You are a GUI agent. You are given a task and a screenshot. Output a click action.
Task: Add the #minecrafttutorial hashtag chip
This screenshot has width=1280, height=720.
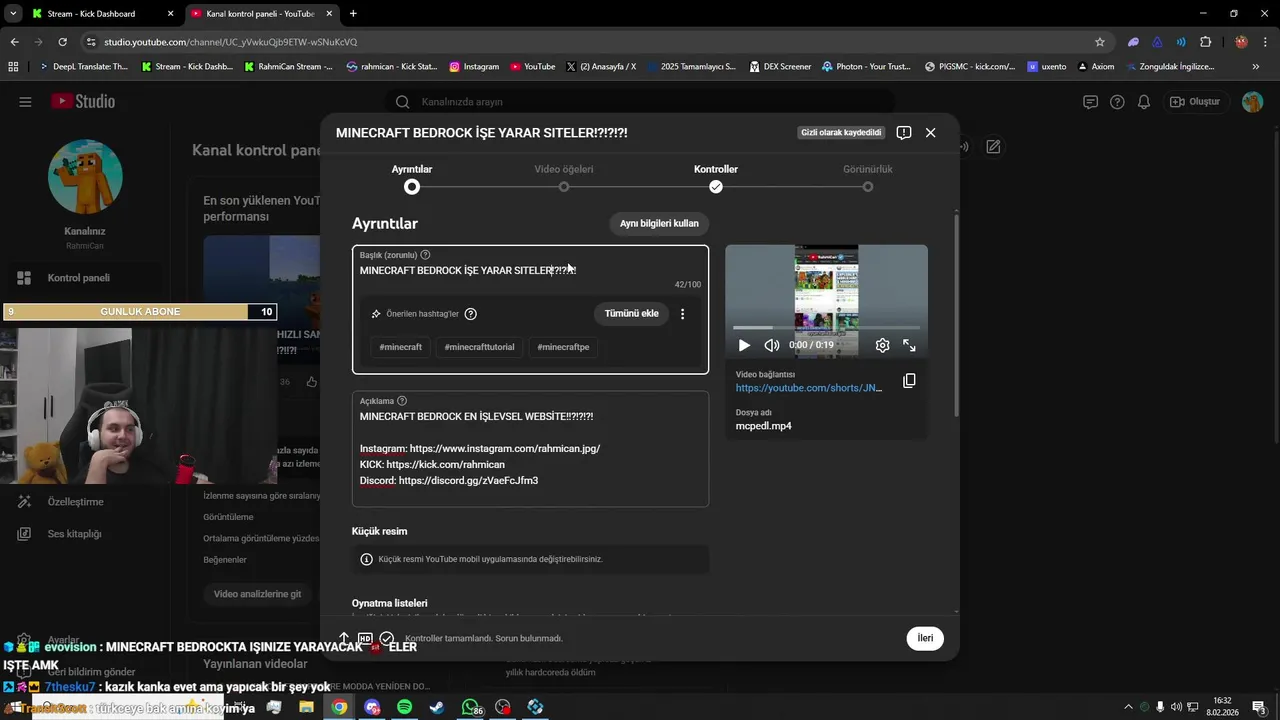point(480,347)
